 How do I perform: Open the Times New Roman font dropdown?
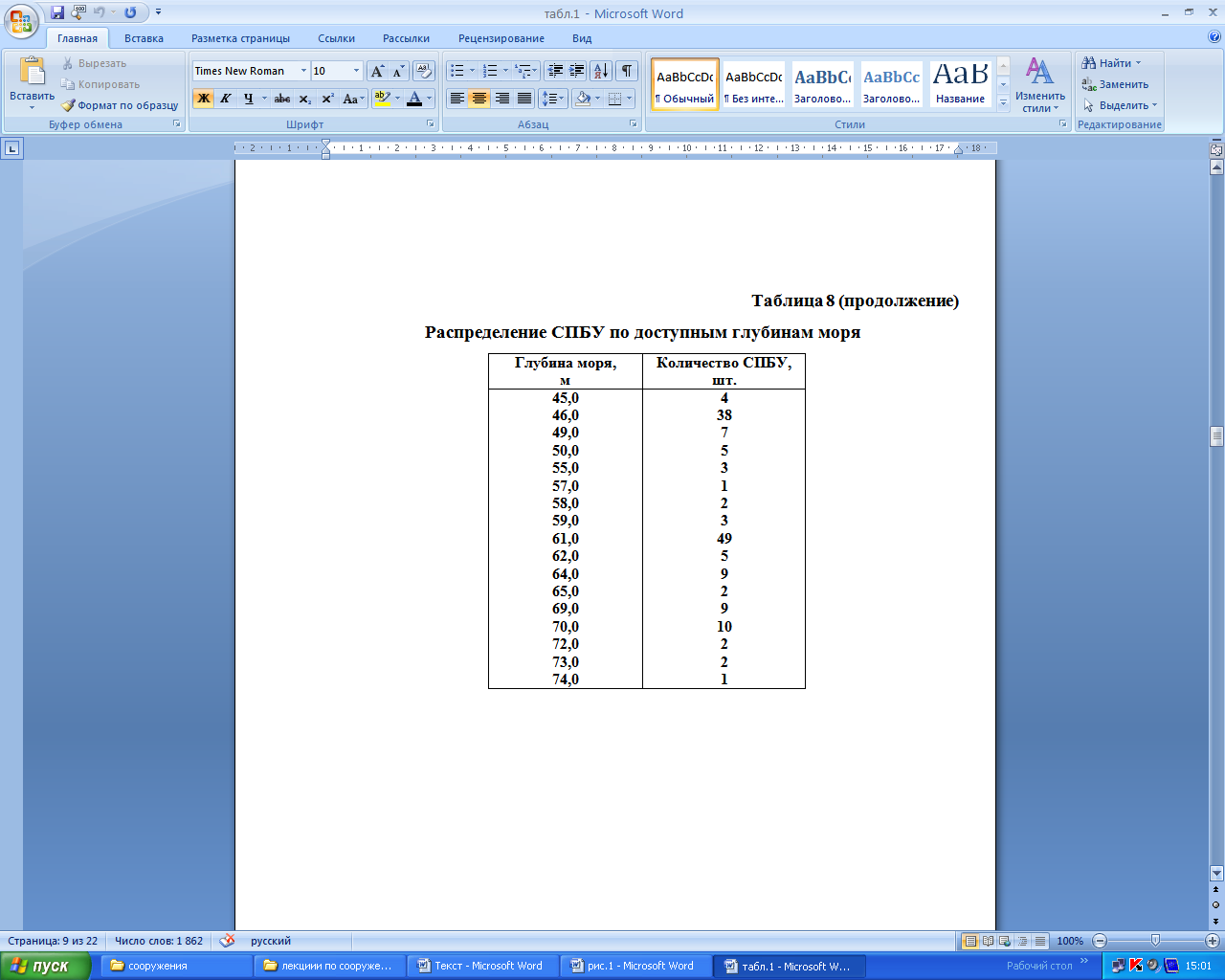[303, 71]
